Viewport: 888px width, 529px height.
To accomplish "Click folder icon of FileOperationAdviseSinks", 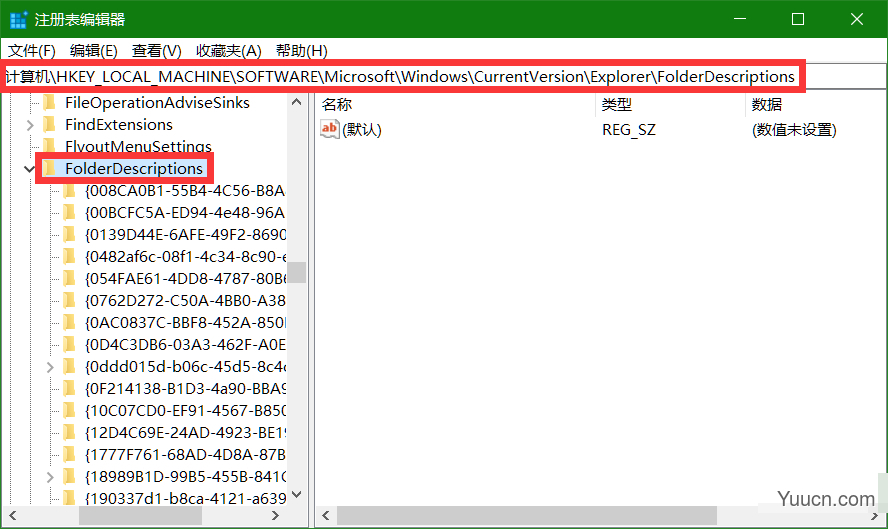I will [x=49, y=103].
